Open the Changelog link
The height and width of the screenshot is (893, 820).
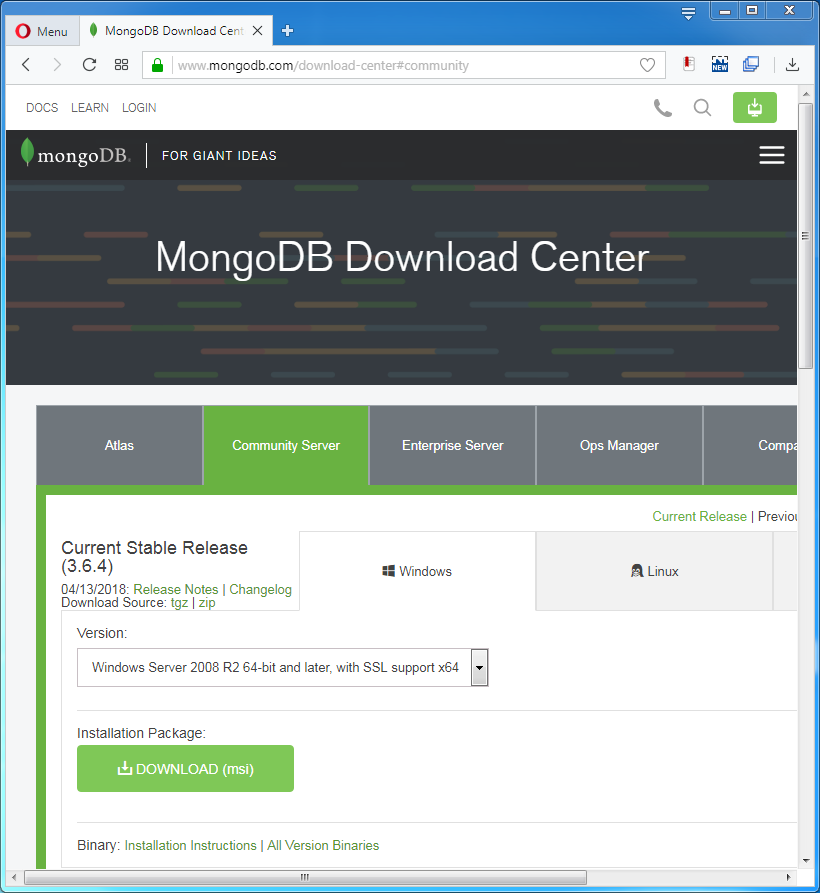click(260, 589)
